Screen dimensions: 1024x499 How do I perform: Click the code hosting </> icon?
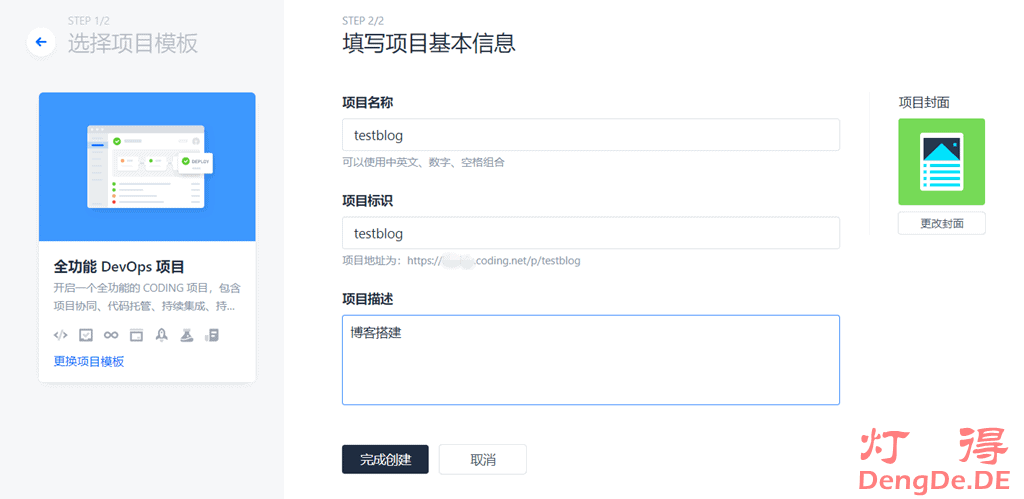click(60, 335)
